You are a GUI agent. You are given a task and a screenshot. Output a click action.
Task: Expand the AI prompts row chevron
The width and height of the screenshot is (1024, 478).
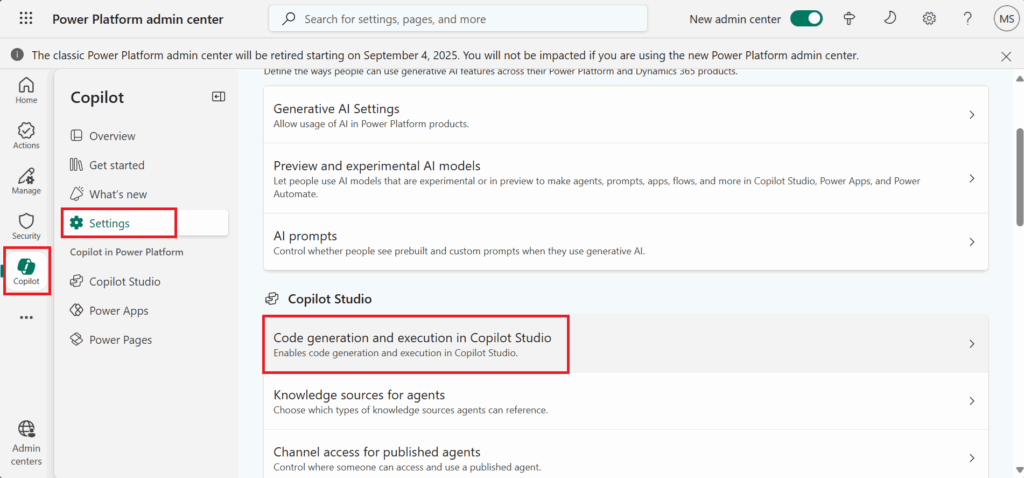971,242
